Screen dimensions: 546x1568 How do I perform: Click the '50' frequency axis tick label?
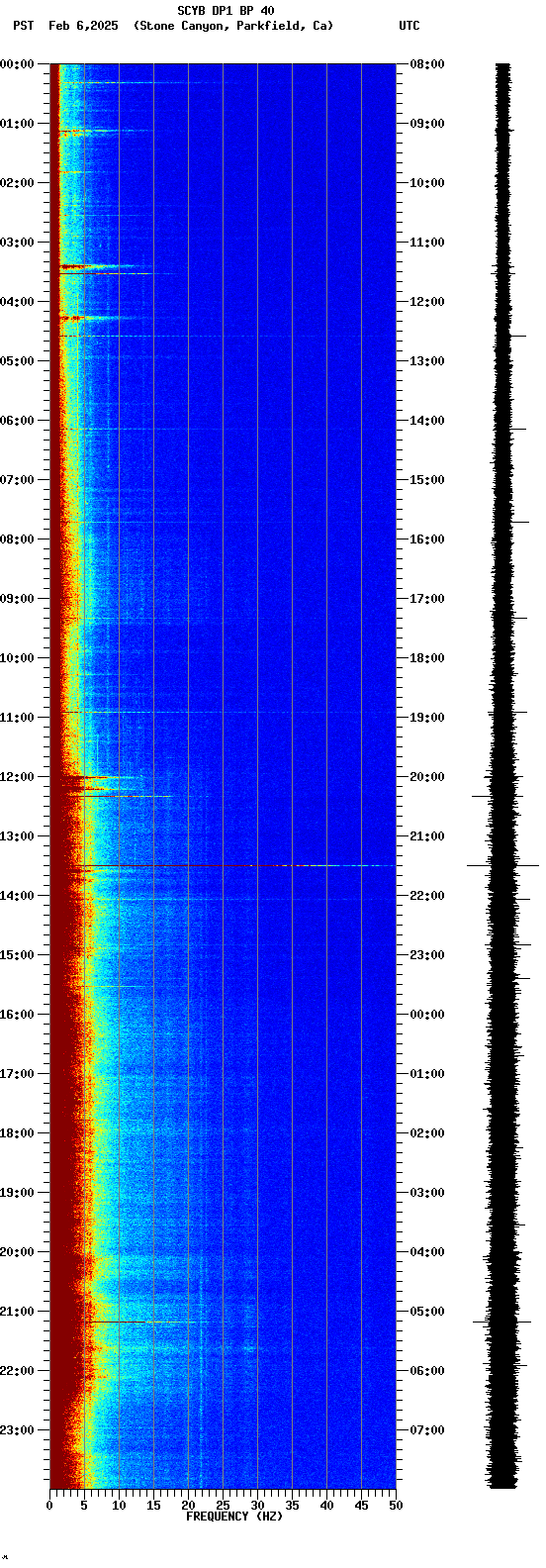[396, 1506]
